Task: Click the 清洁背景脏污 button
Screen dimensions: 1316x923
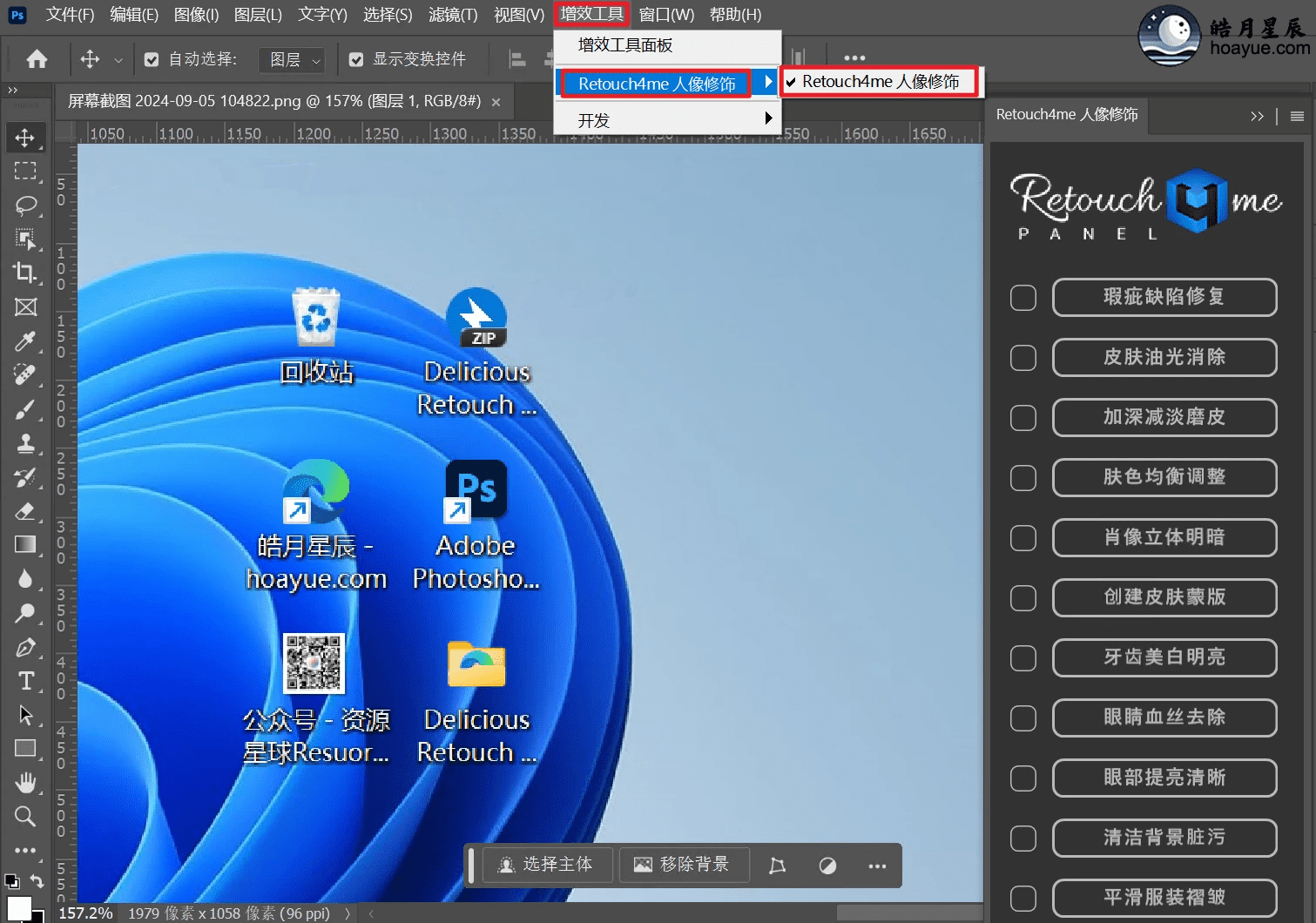Action: pyautogui.click(x=1164, y=838)
